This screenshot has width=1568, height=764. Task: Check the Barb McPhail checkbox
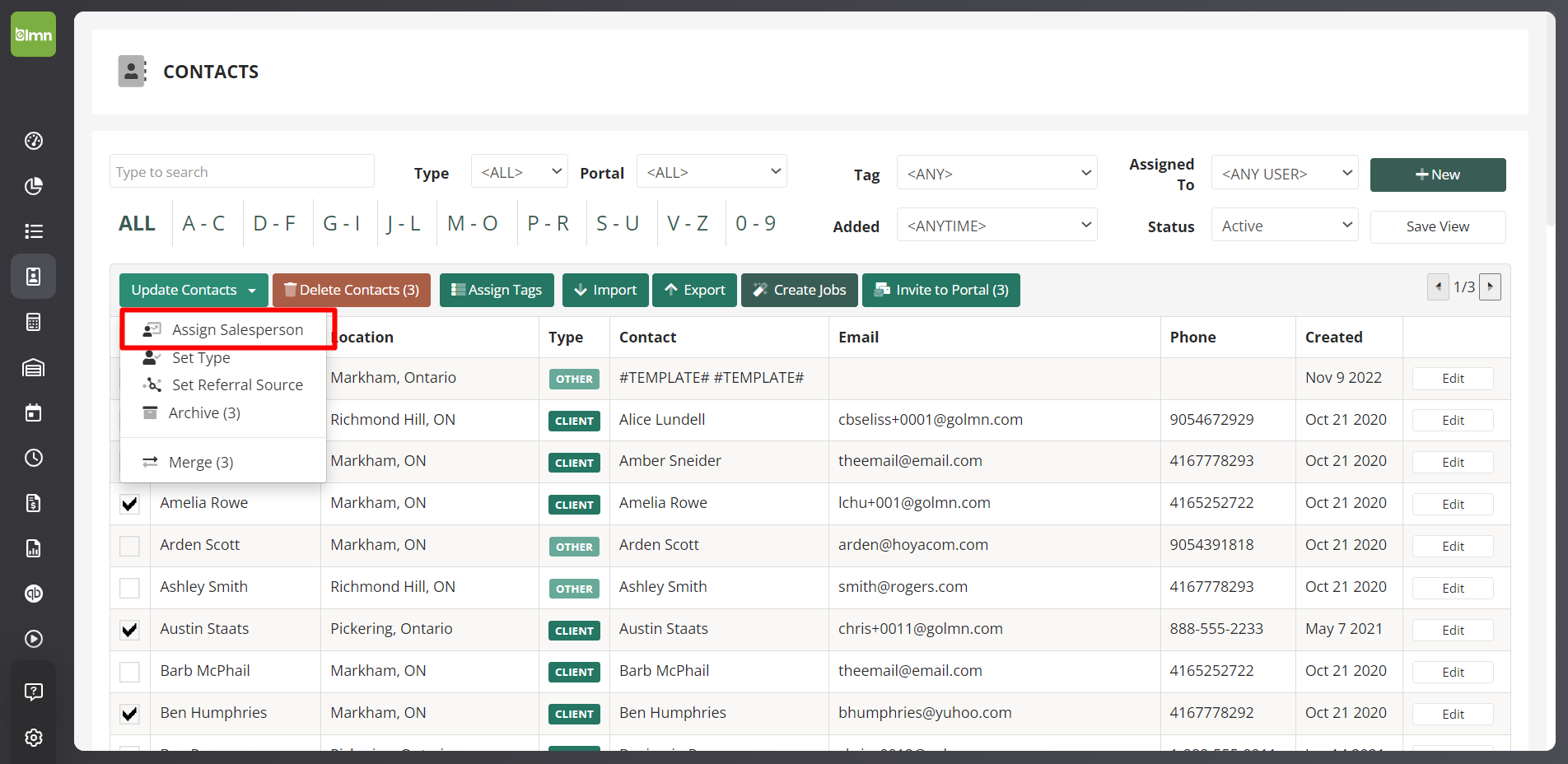129,672
